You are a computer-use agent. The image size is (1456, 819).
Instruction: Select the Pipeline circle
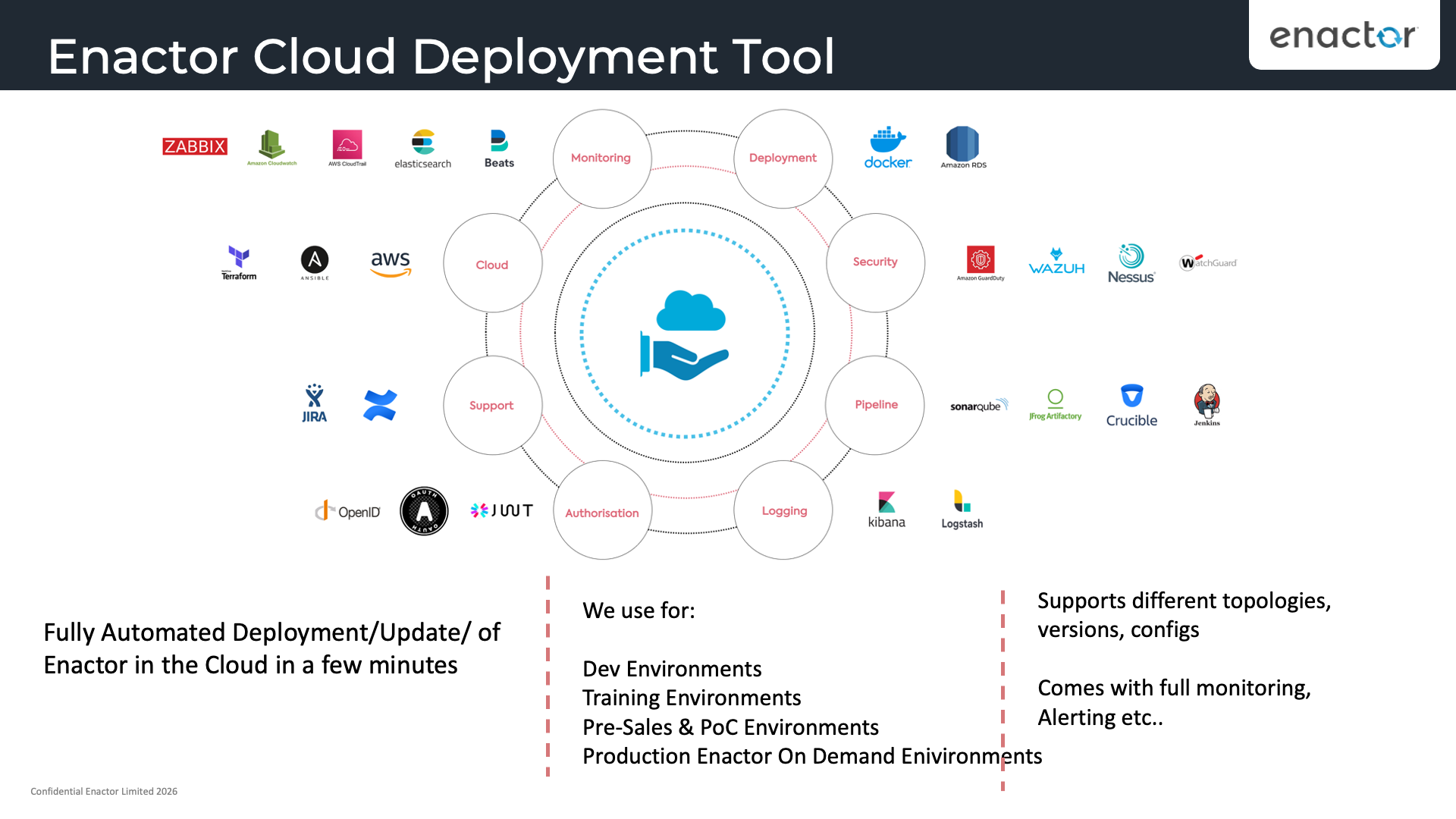coord(875,404)
